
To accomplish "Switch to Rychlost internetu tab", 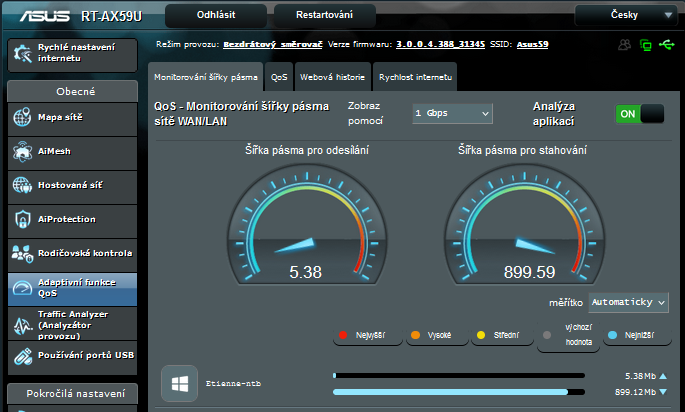I will pyautogui.click(x=416, y=76).
